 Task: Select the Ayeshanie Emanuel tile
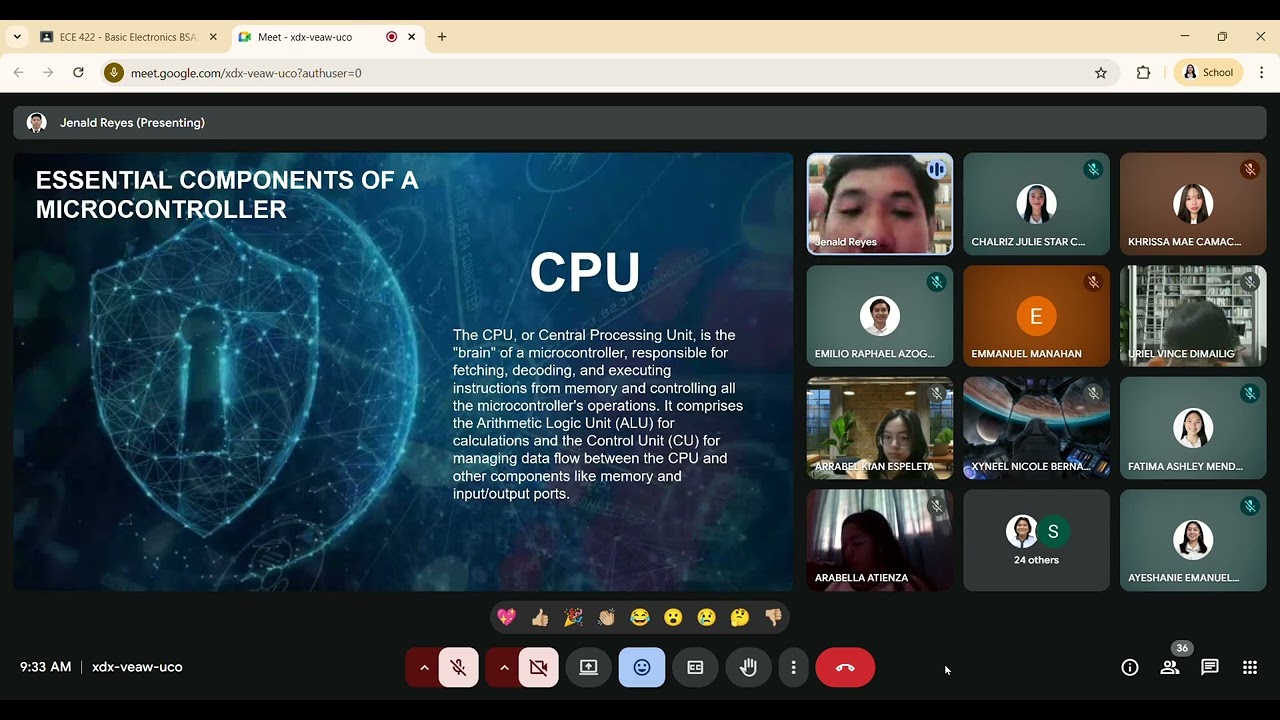pyautogui.click(x=1193, y=540)
